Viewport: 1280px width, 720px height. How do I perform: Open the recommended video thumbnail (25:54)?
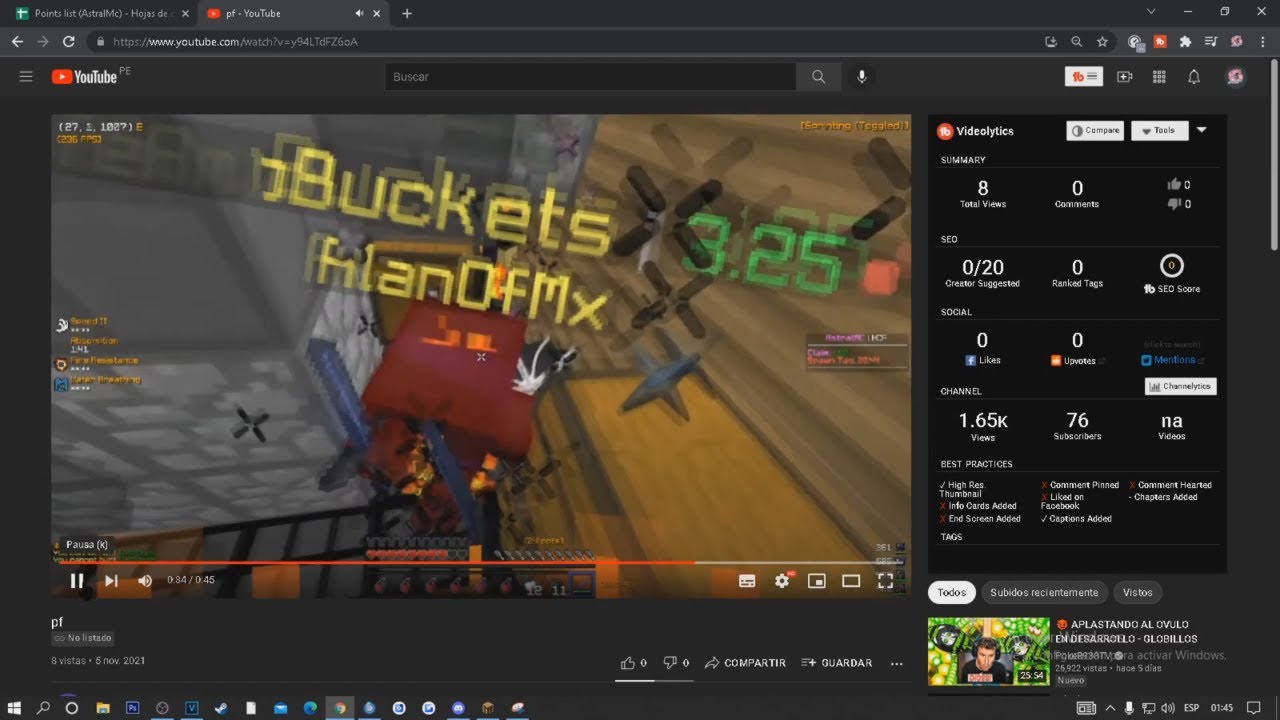click(988, 651)
